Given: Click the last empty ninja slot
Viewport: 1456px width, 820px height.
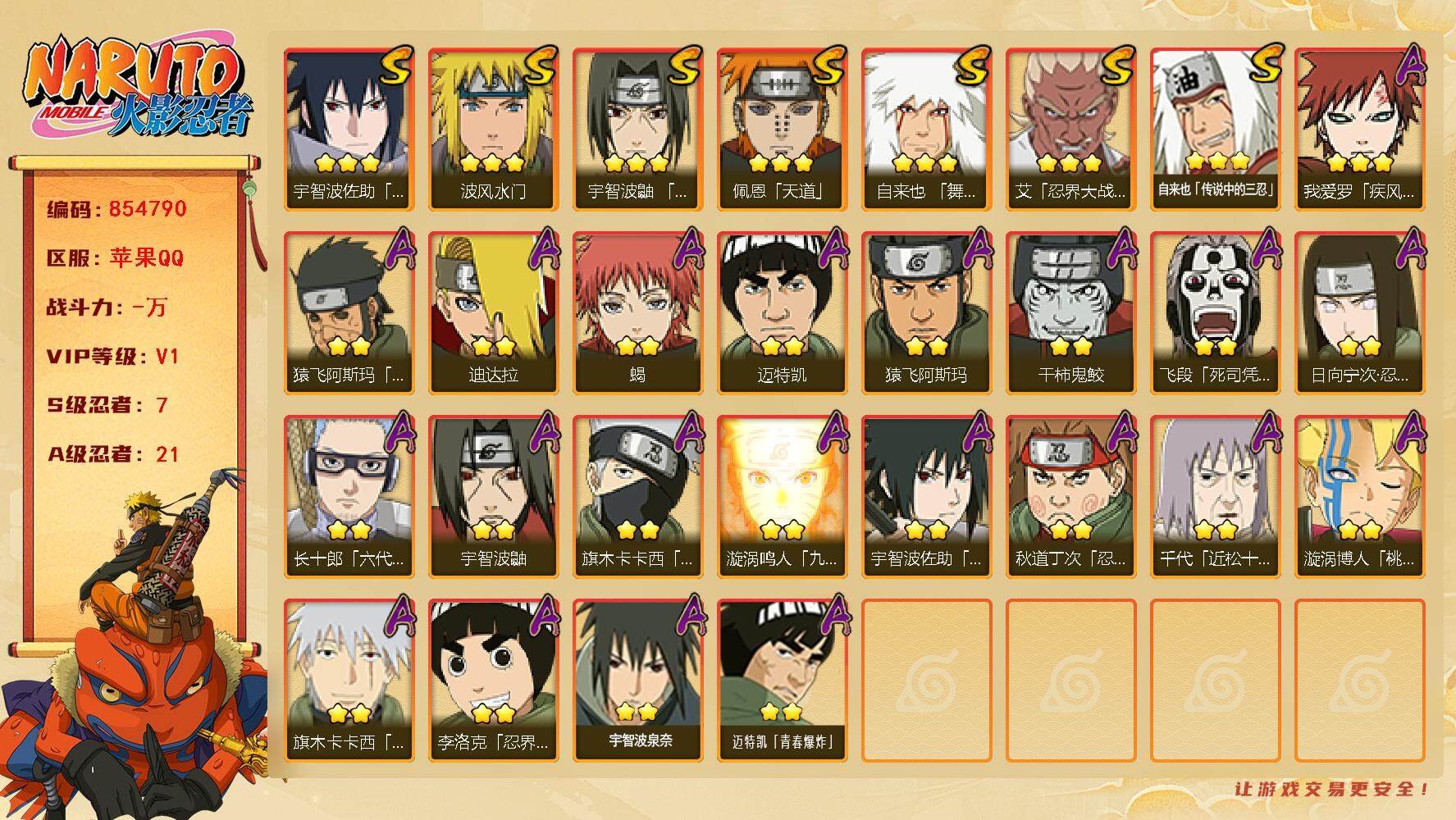Looking at the screenshot, I should tap(1360, 681).
